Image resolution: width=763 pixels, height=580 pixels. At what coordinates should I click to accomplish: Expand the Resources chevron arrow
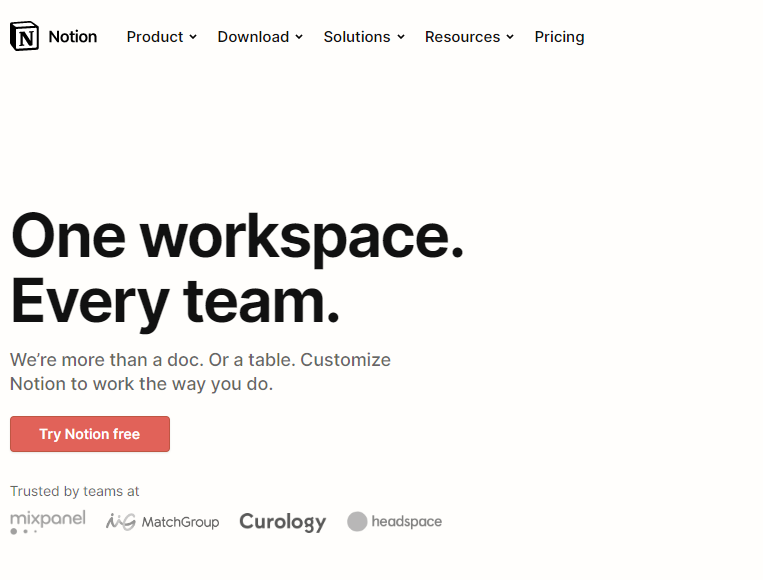pyautogui.click(x=510, y=37)
